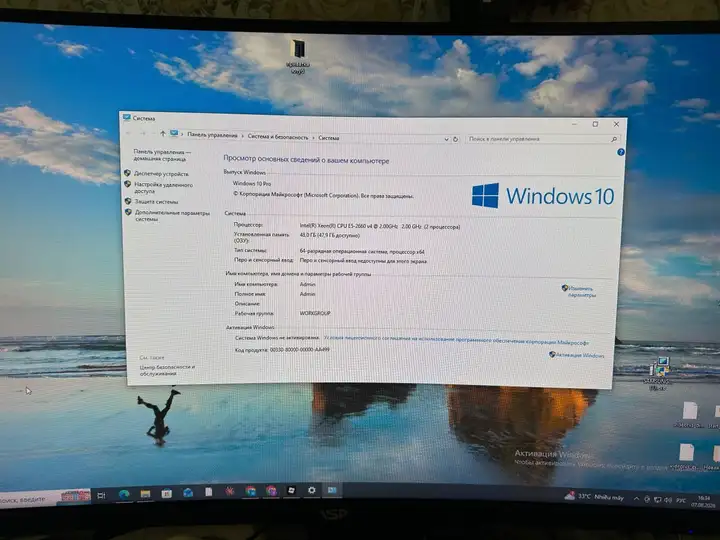This screenshot has width=720, height=540.
Task: Click the forward navigation arrow
Action: pyautogui.click(x=143, y=133)
